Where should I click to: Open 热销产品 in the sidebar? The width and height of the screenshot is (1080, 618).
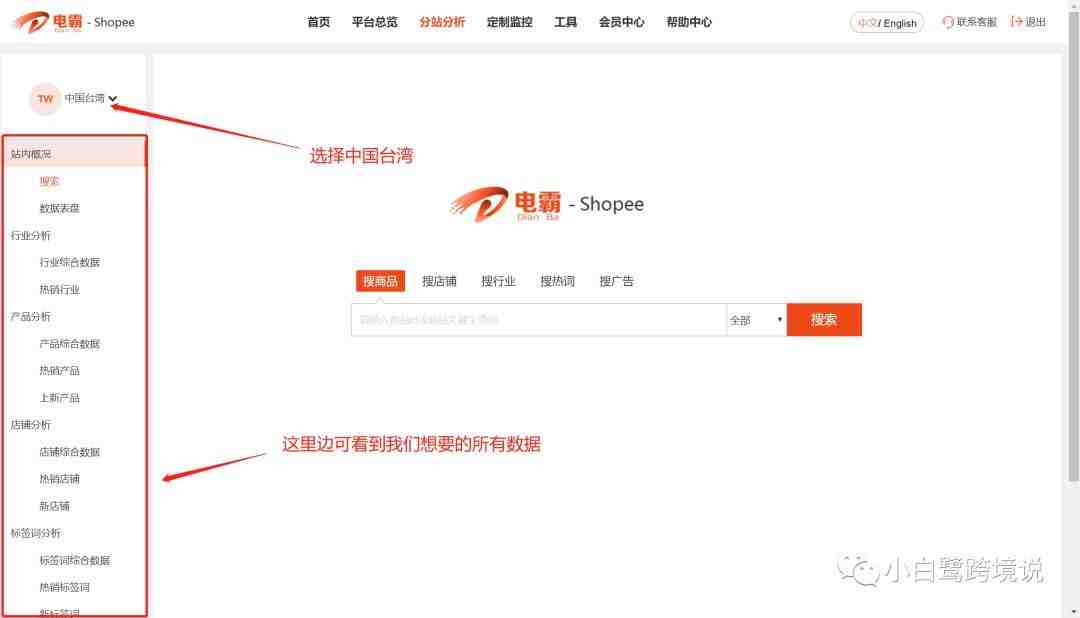59,371
